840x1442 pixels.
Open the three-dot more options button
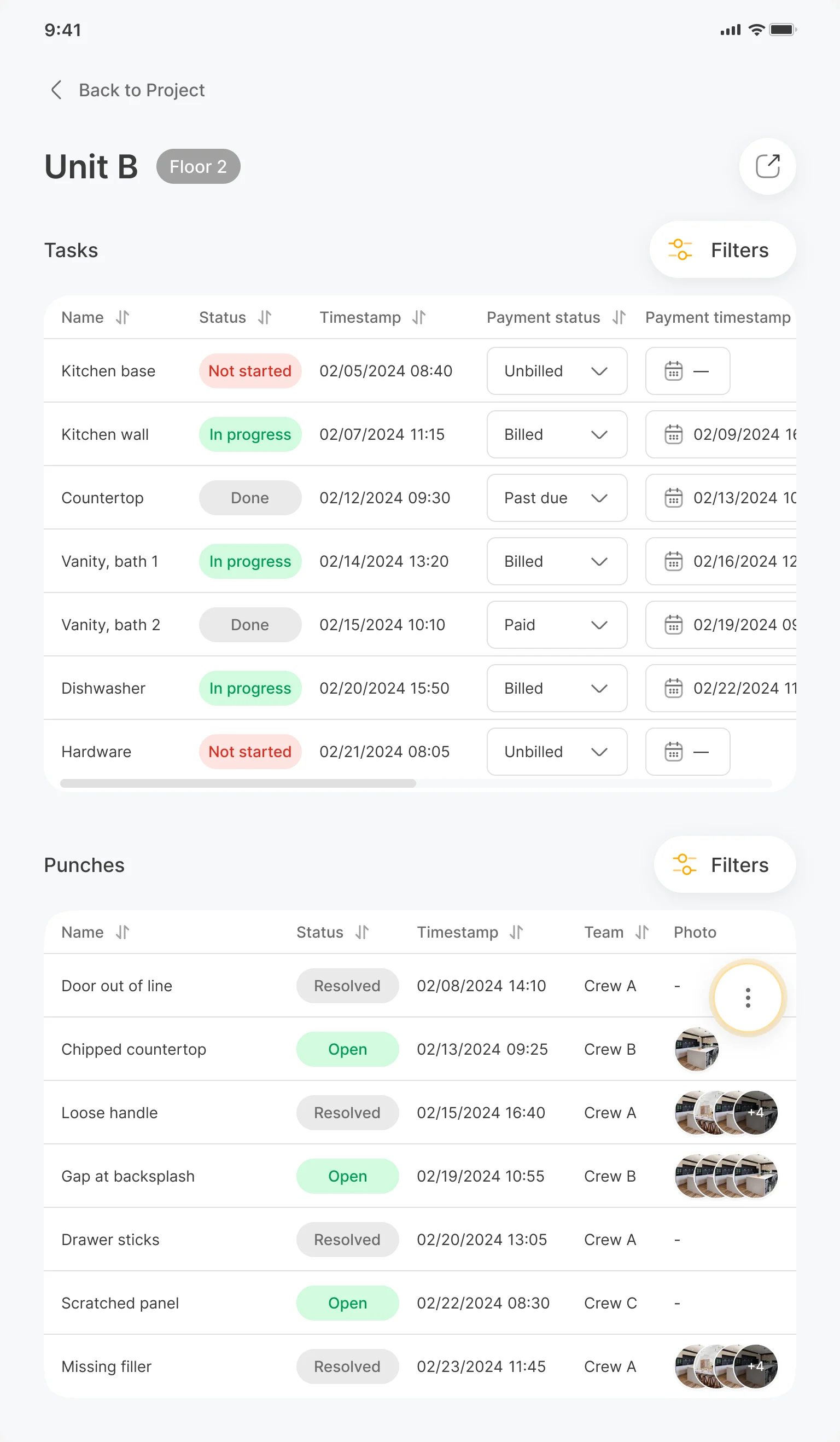tap(747, 997)
